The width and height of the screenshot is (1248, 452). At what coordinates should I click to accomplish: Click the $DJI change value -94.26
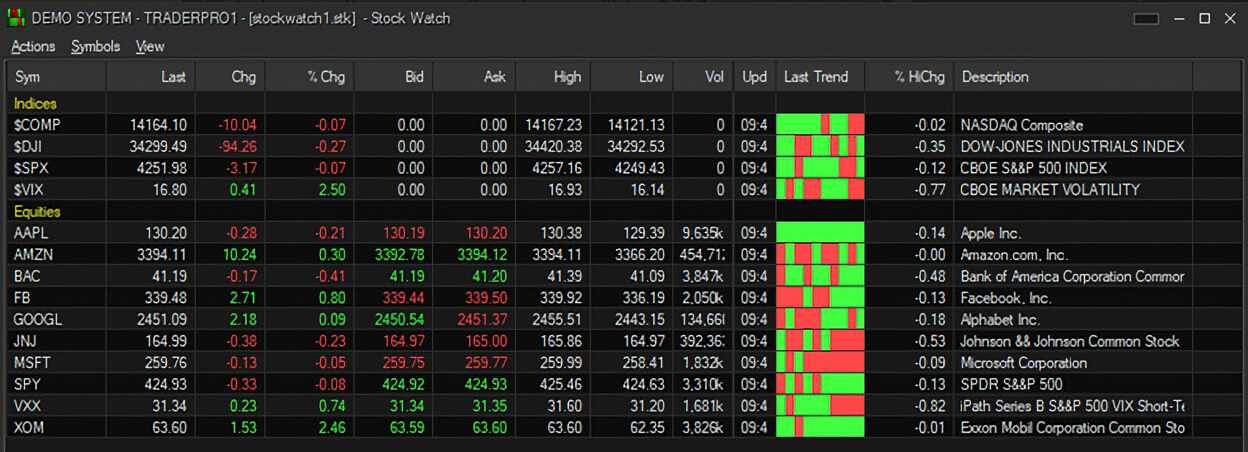(x=236, y=147)
